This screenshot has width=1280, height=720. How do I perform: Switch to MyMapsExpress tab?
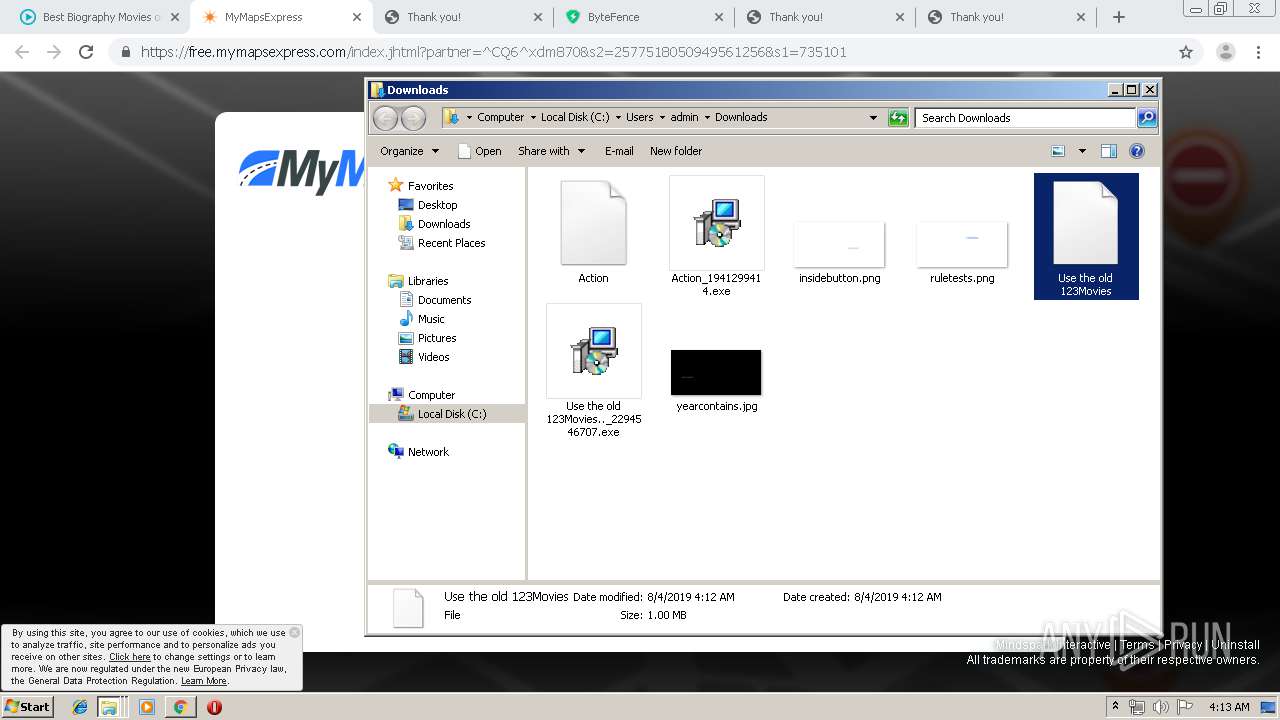[x=280, y=17]
